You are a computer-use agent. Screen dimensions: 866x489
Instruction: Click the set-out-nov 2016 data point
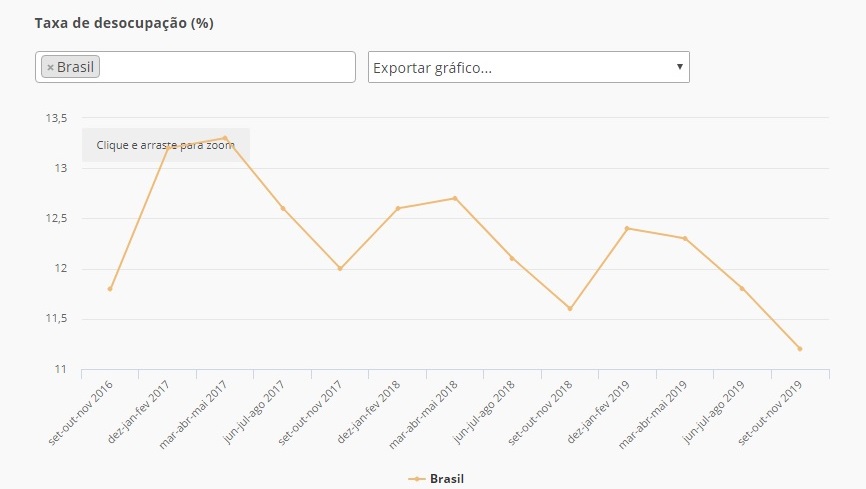point(110,289)
